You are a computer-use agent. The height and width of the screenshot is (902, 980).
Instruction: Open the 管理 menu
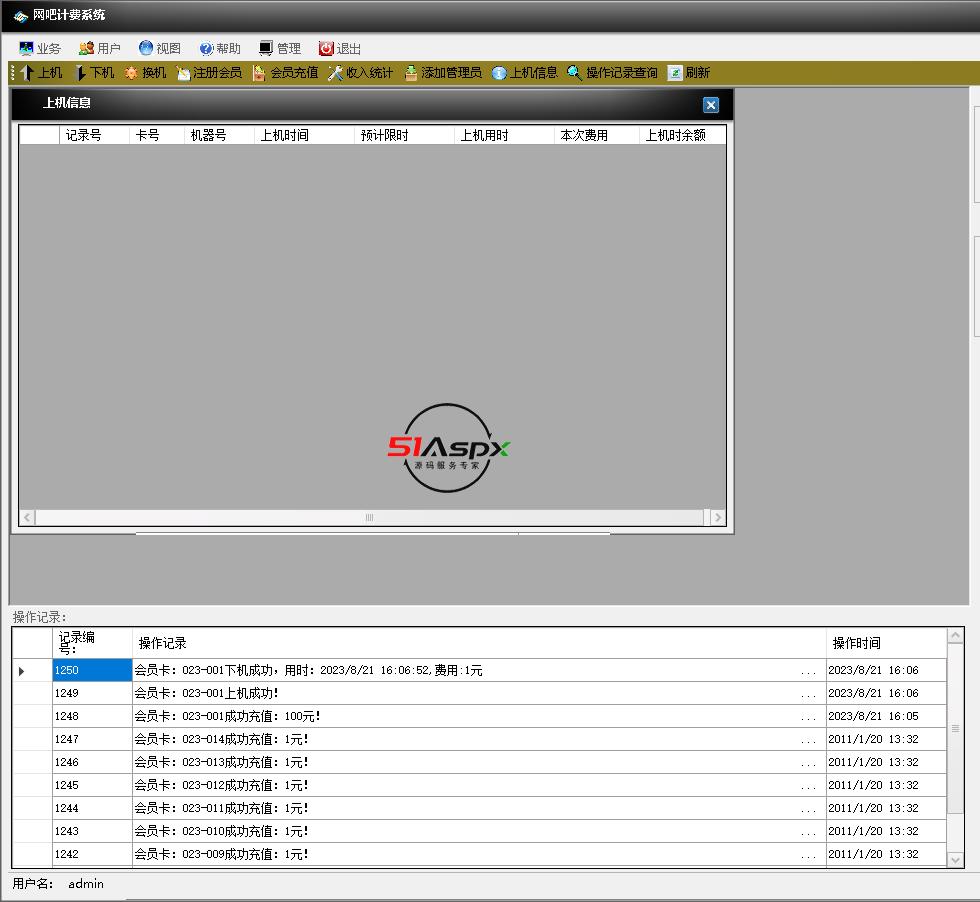click(x=279, y=48)
